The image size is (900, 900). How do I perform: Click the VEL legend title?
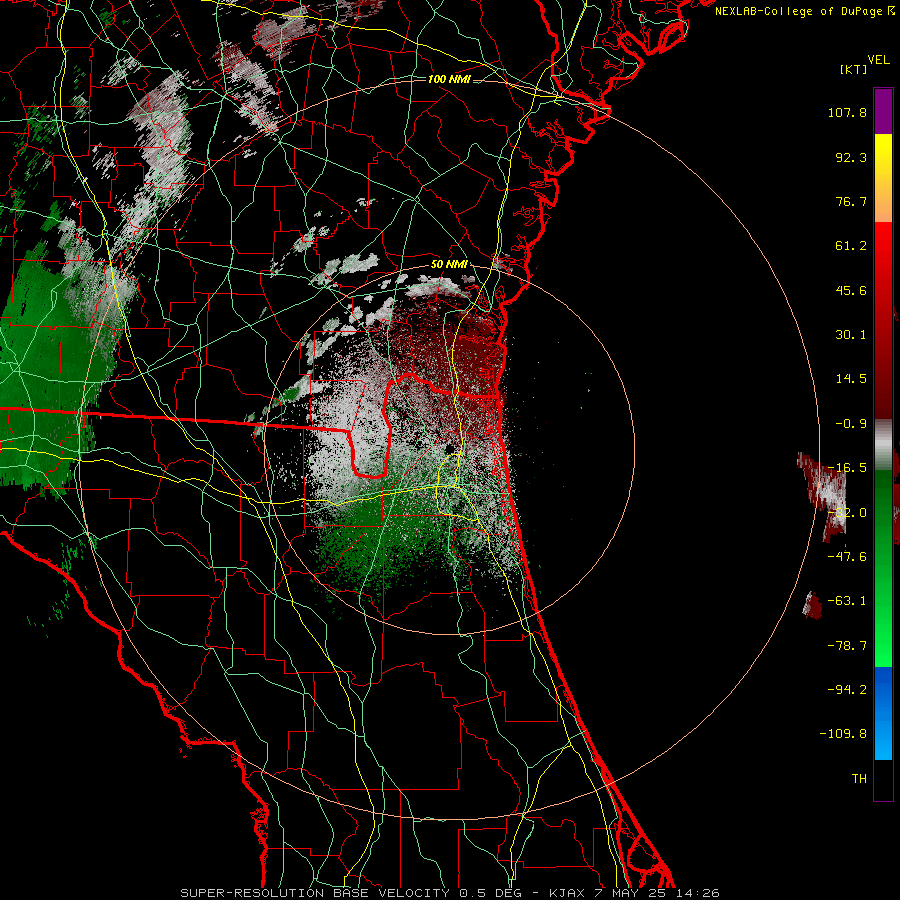coord(878,60)
